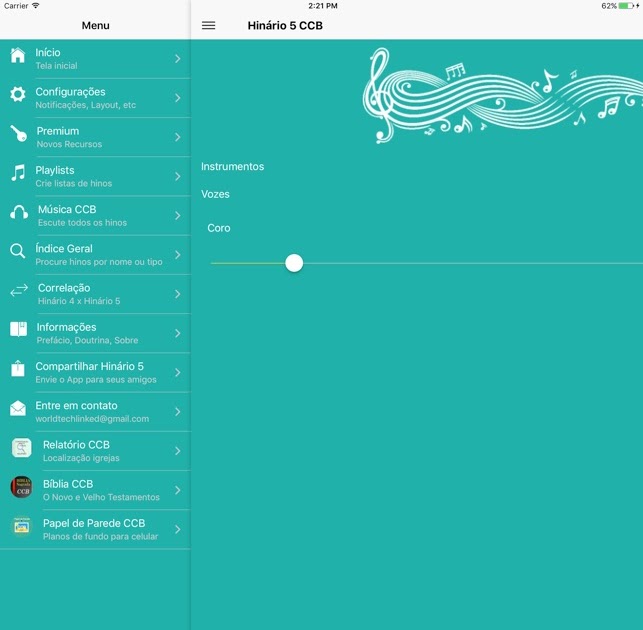Tap the treble clef music banner image
This screenshot has height=630, width=643.
tap(502, 96)
